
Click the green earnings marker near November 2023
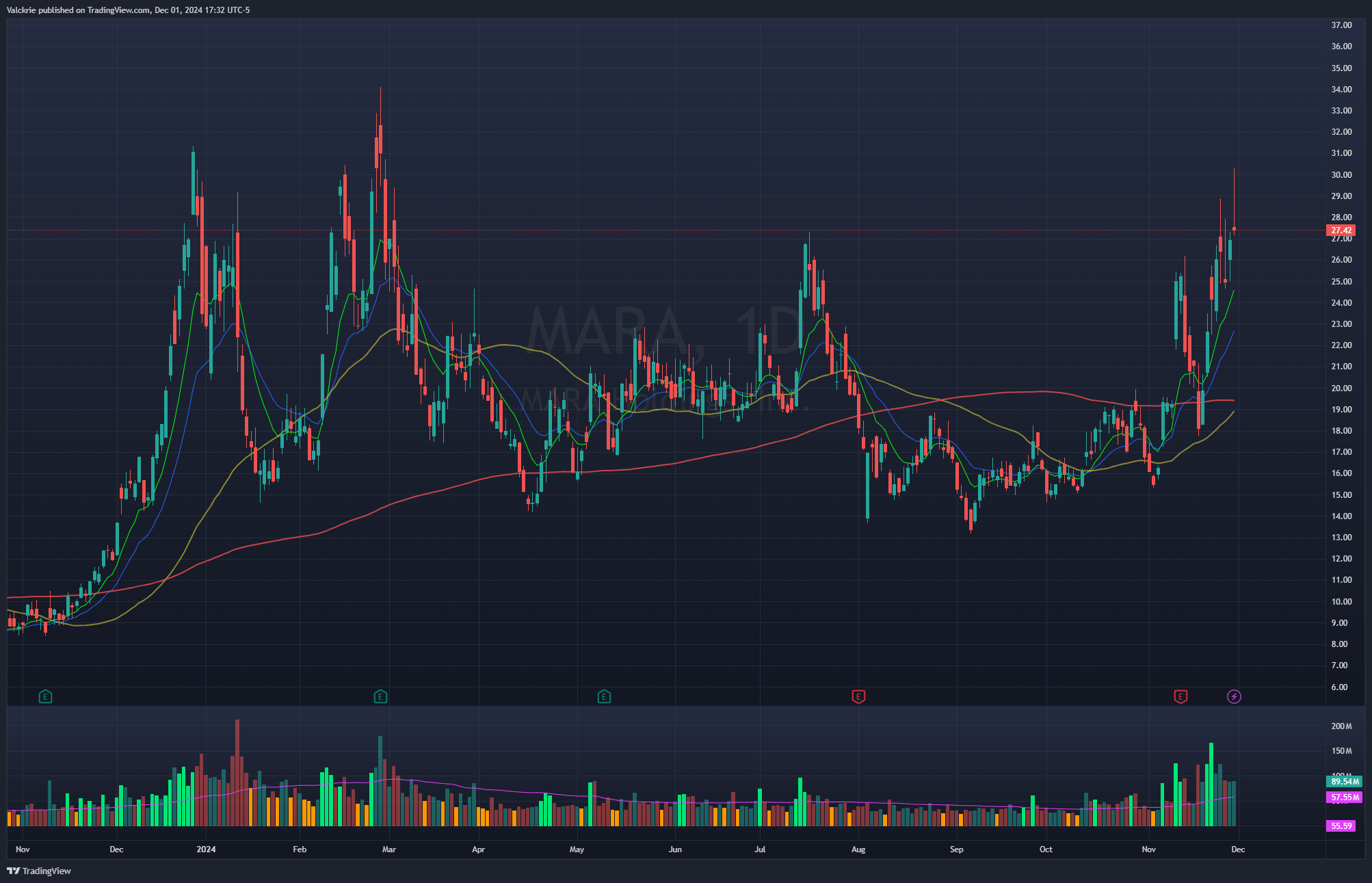(45, 697)
